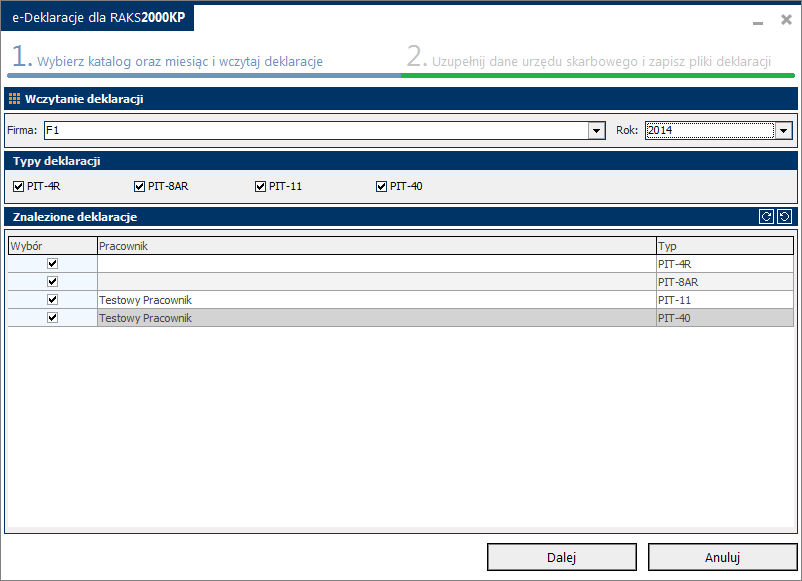
Task: Click the Anuluj button
Action: (722, 557)
